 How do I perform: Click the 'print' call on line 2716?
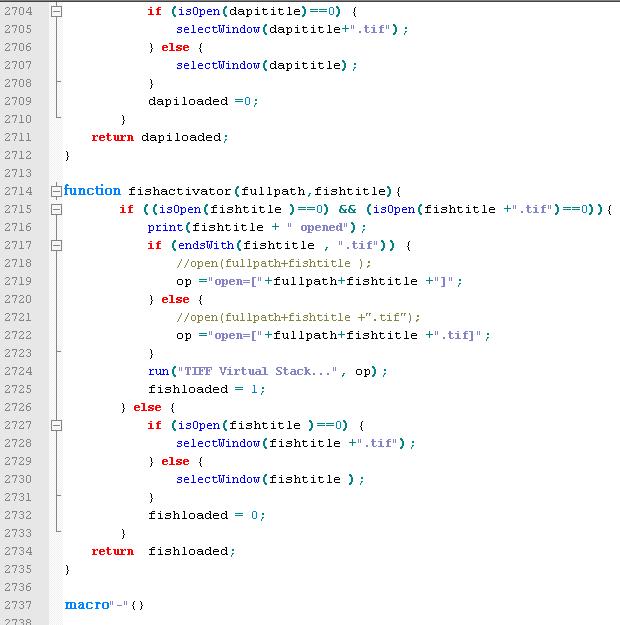pos(165,227)
